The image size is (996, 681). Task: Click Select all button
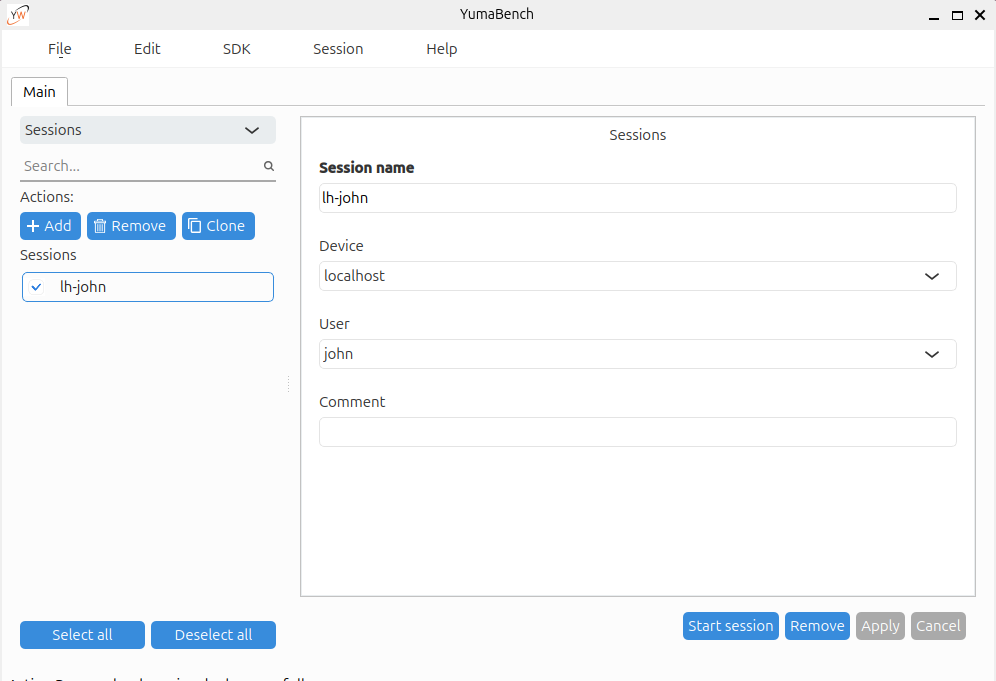click(83, 635)
